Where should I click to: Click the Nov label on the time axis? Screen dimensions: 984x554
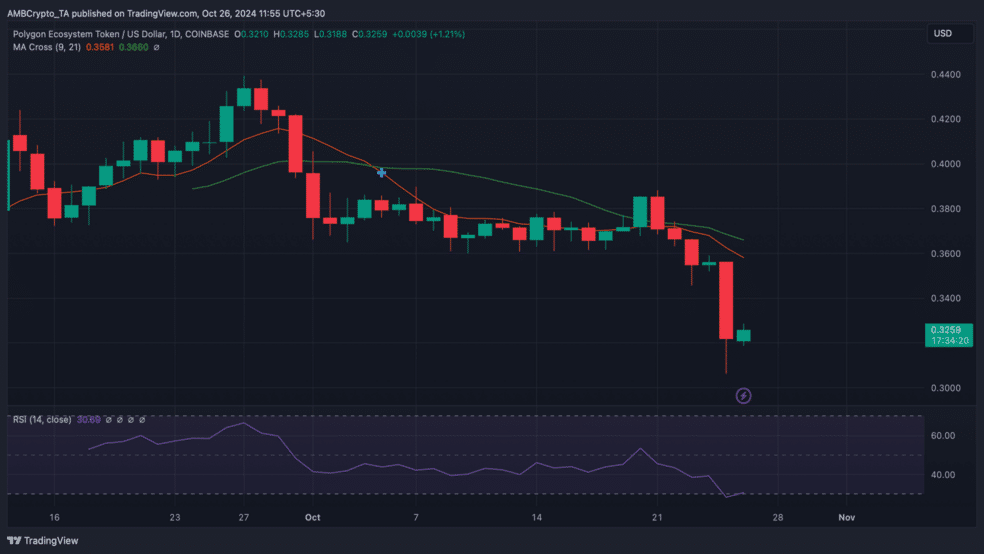click(847, 518)
